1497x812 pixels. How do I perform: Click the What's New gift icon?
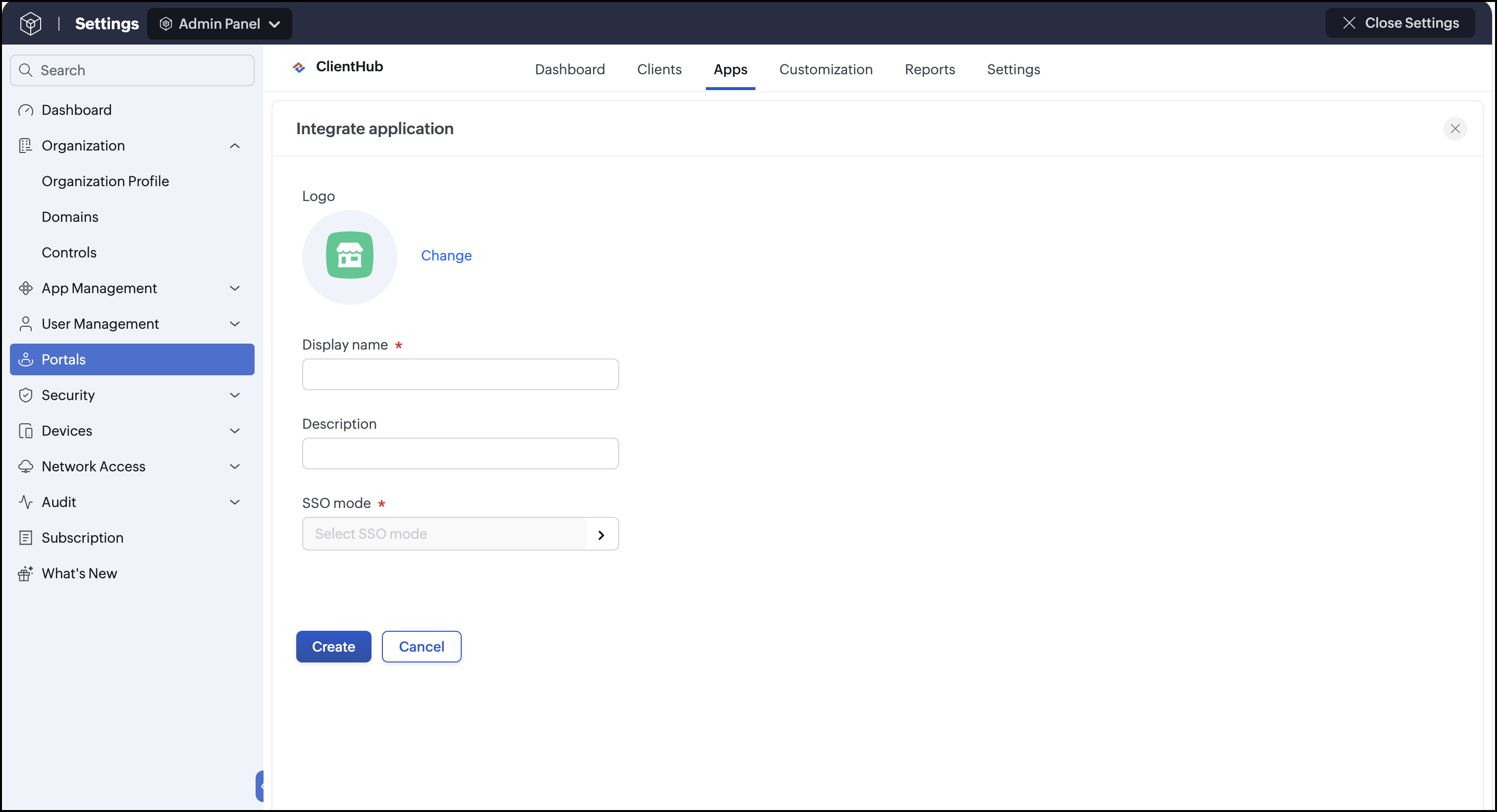click(x=26, y=573)
